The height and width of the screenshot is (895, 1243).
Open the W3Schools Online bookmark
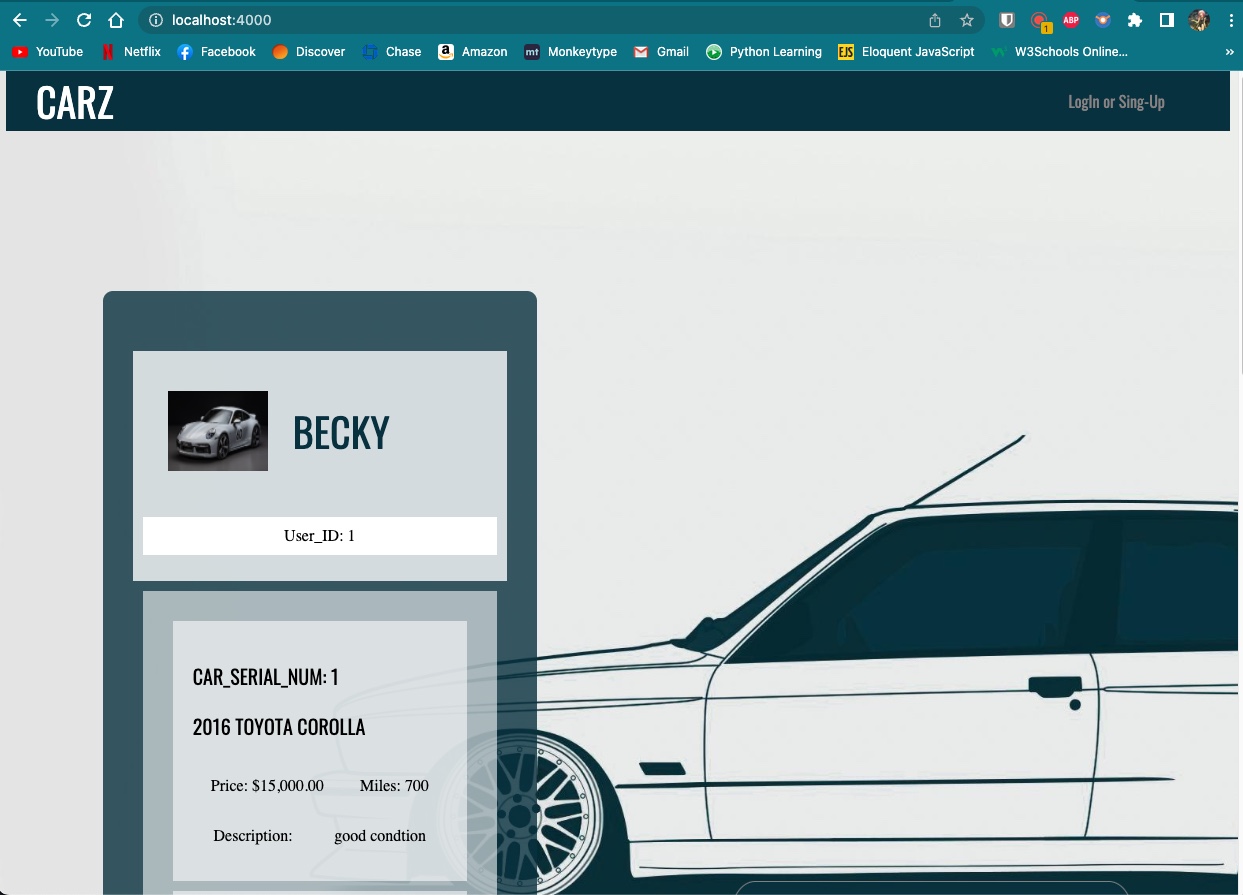point(1060,52)
